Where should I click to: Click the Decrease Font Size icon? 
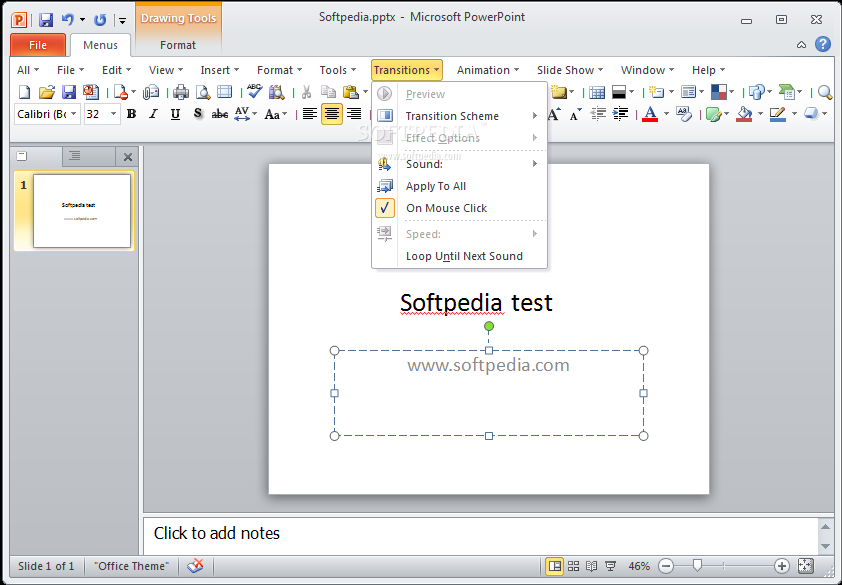click(x=576, y=114)
